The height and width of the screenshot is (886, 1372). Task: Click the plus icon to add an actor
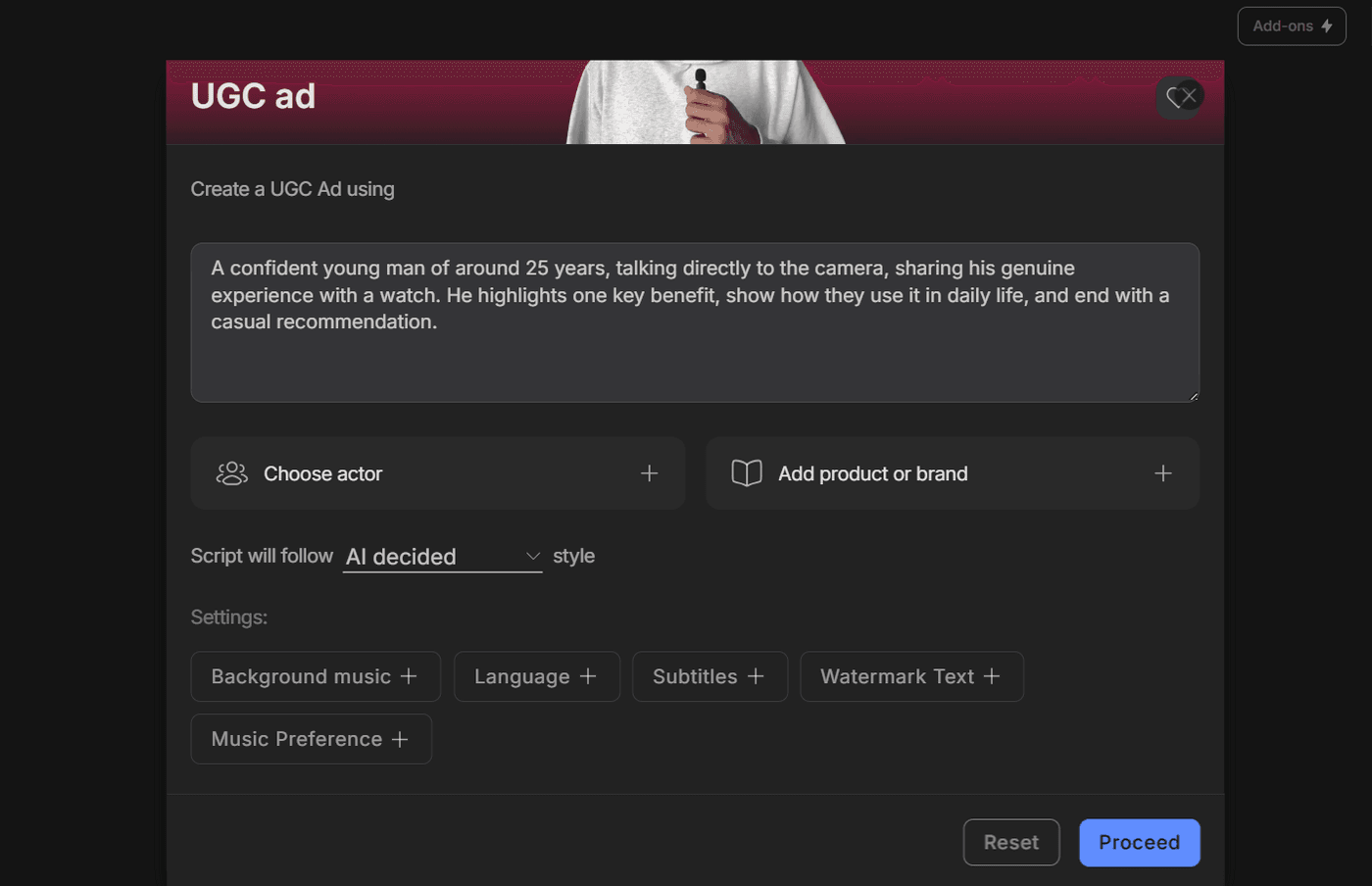(649, 472)
